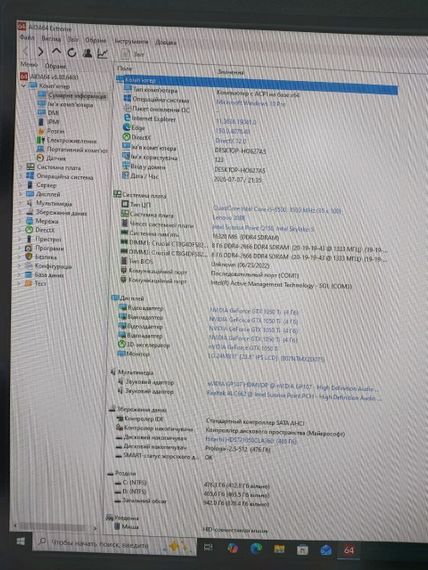Select the AIDA64 root node in the tree
The width and height of the screenshot is (428, 570).
(x=49, y=76)
